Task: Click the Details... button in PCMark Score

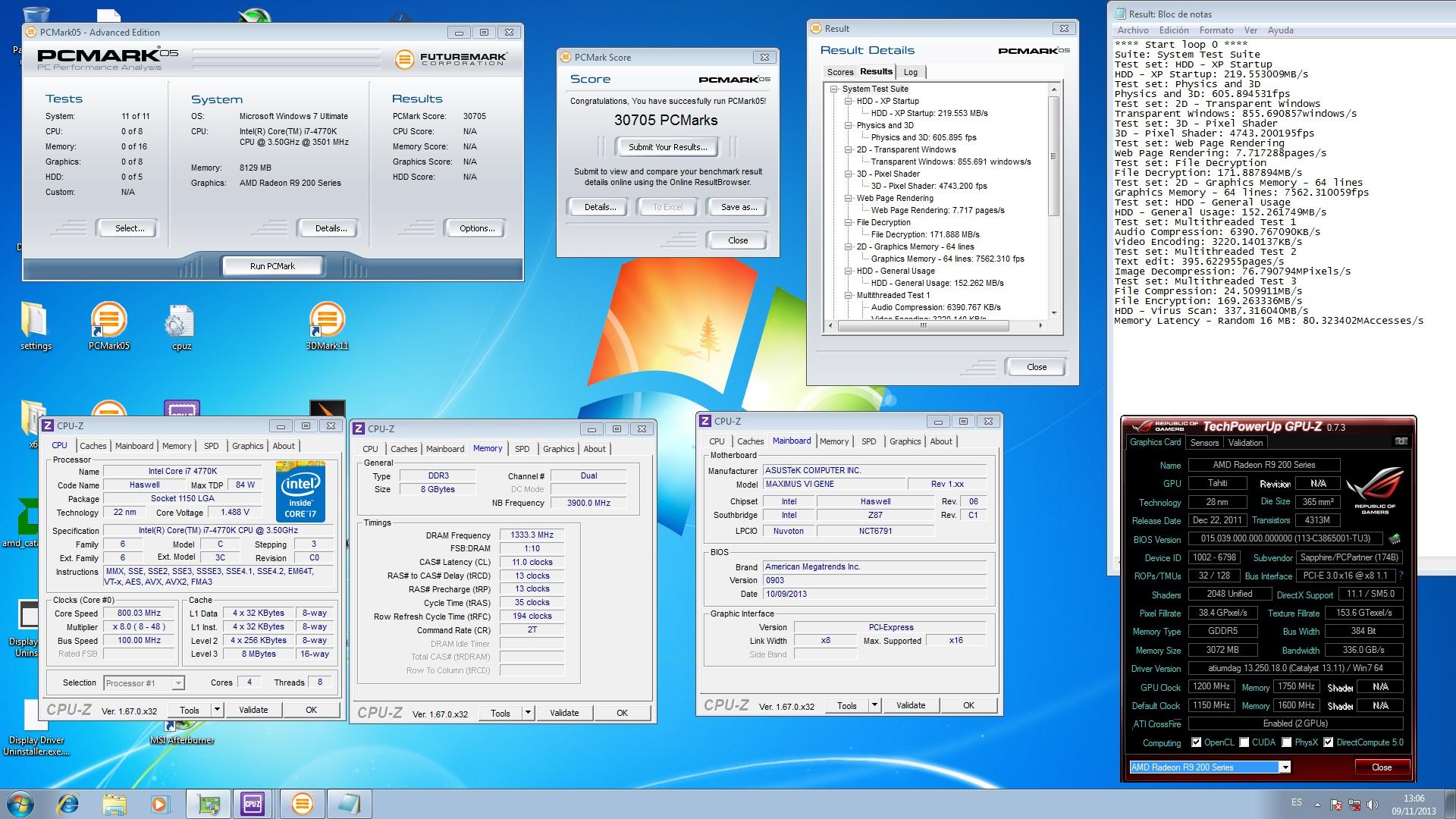Action: click(x=600, y=207)
